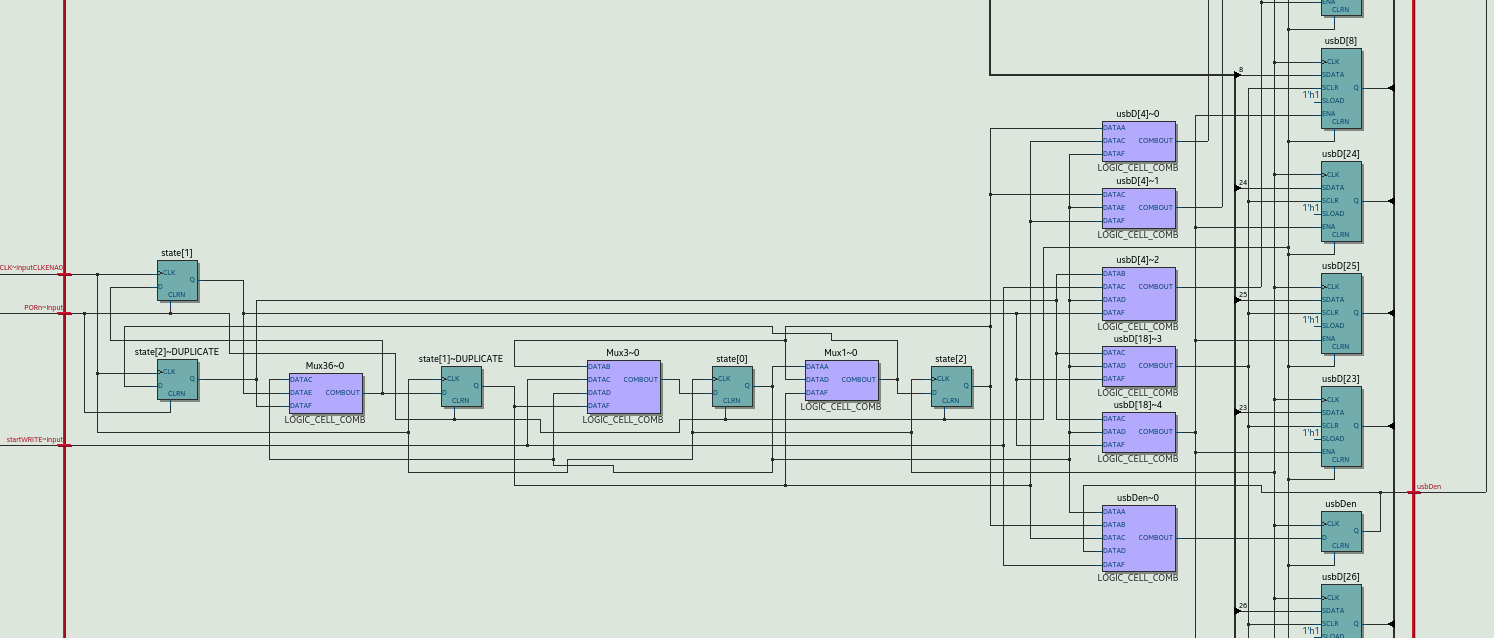
Task: Select the usbD[18]~3 logic cell
Action: coord(1138,366)
